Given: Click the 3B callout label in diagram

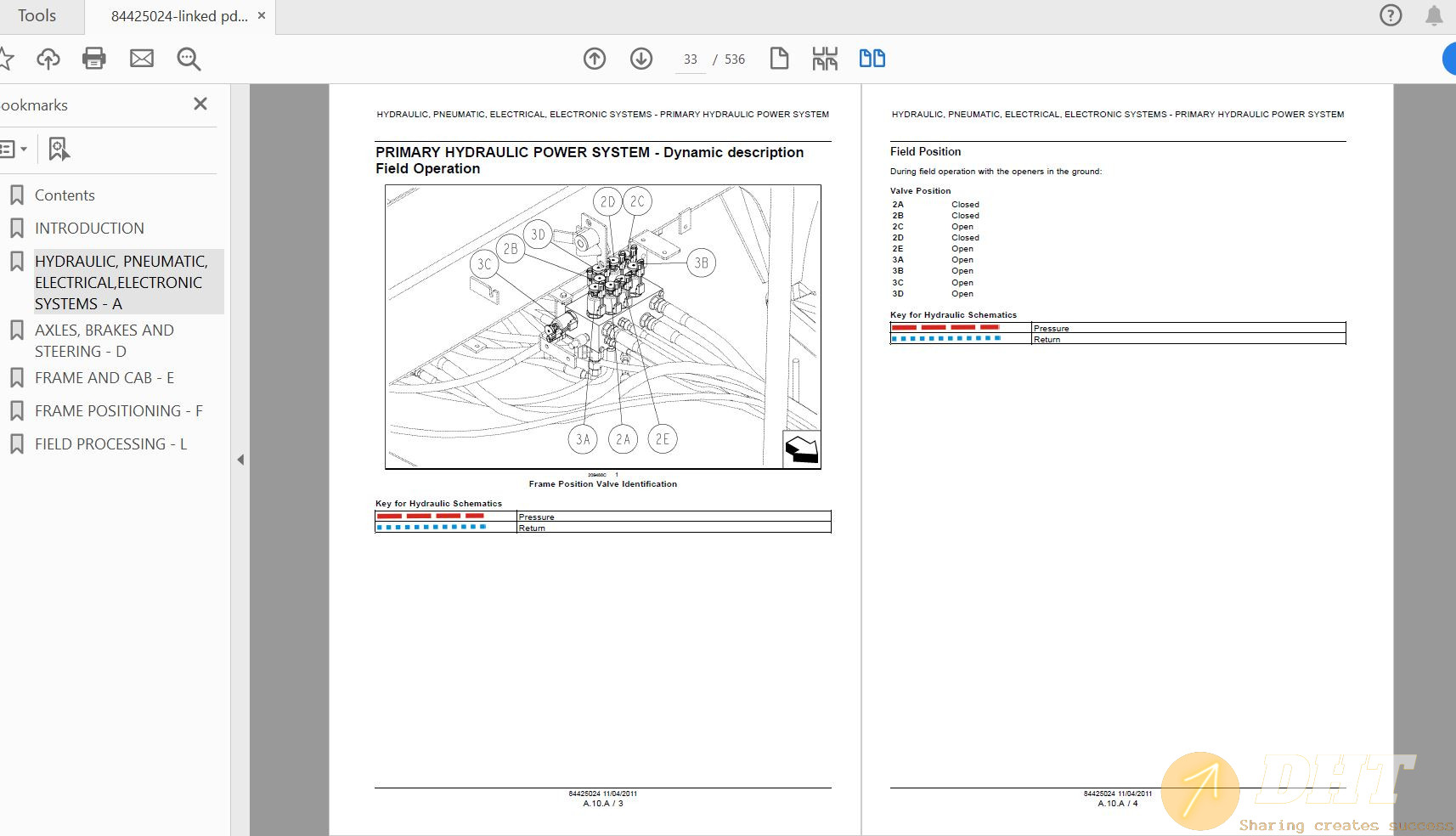Looking at the screenshot, I should pos(701,263).
